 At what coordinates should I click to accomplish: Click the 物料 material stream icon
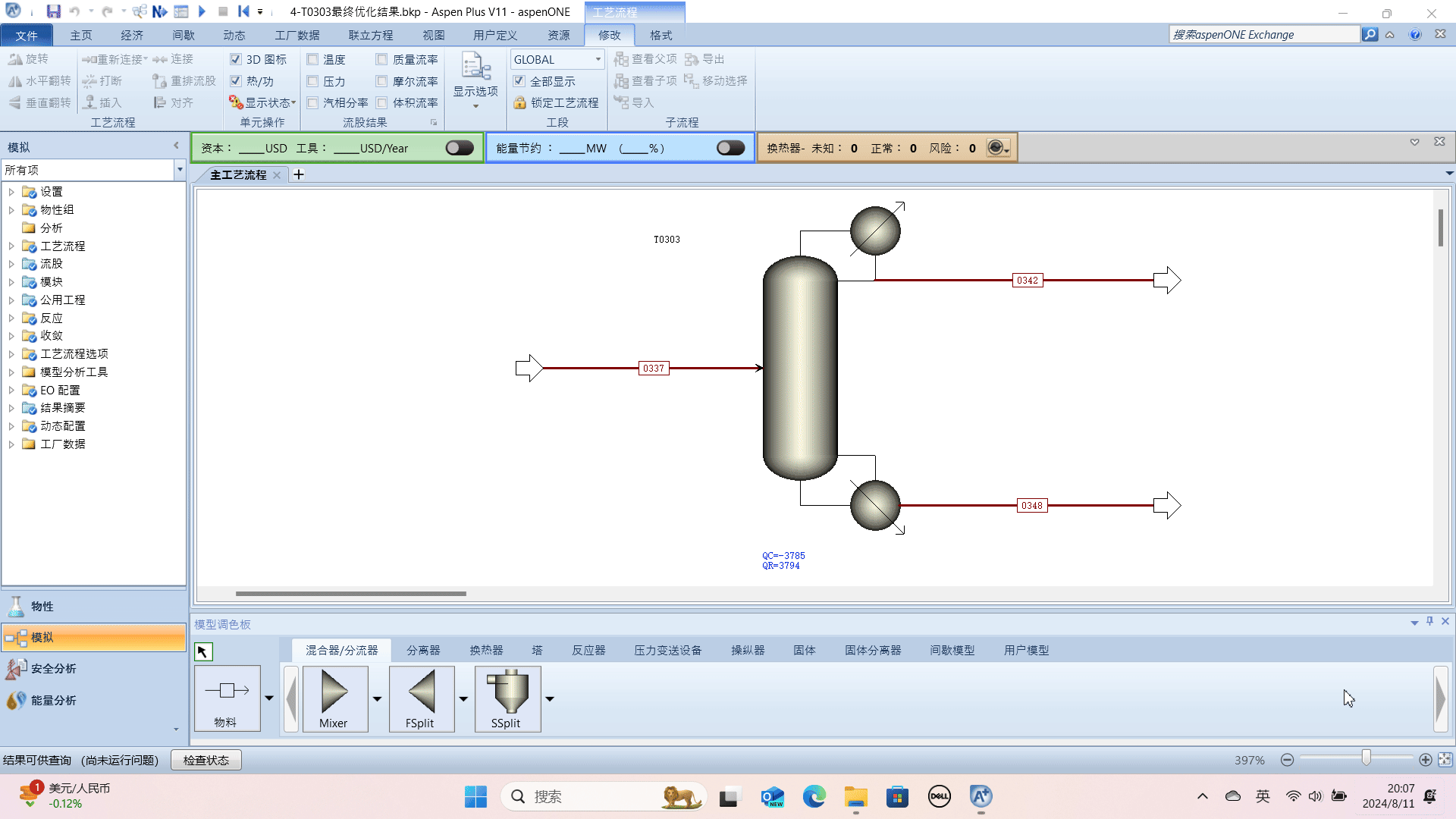[227, 691]
